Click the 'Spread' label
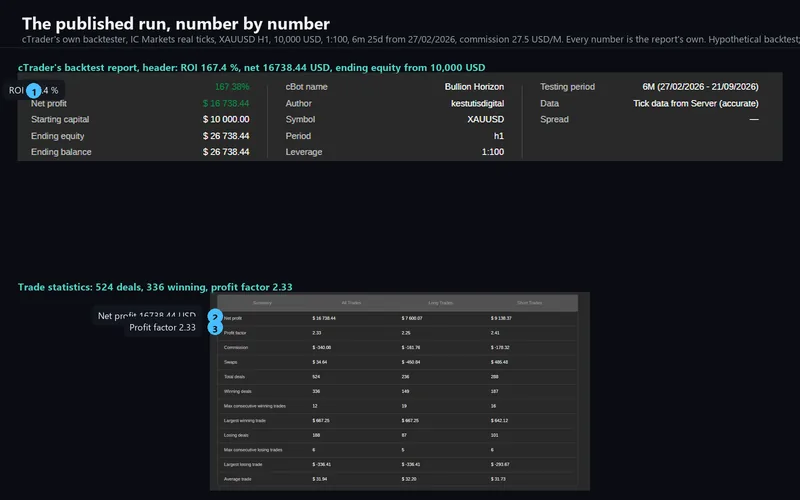 [x=554, y=119]
